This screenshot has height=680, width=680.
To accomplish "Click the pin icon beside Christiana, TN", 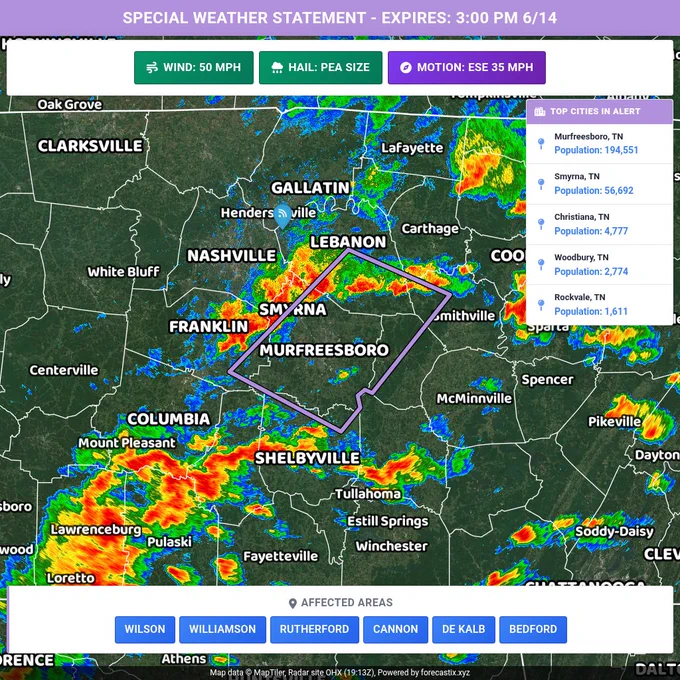I will (x=541, y=224).
